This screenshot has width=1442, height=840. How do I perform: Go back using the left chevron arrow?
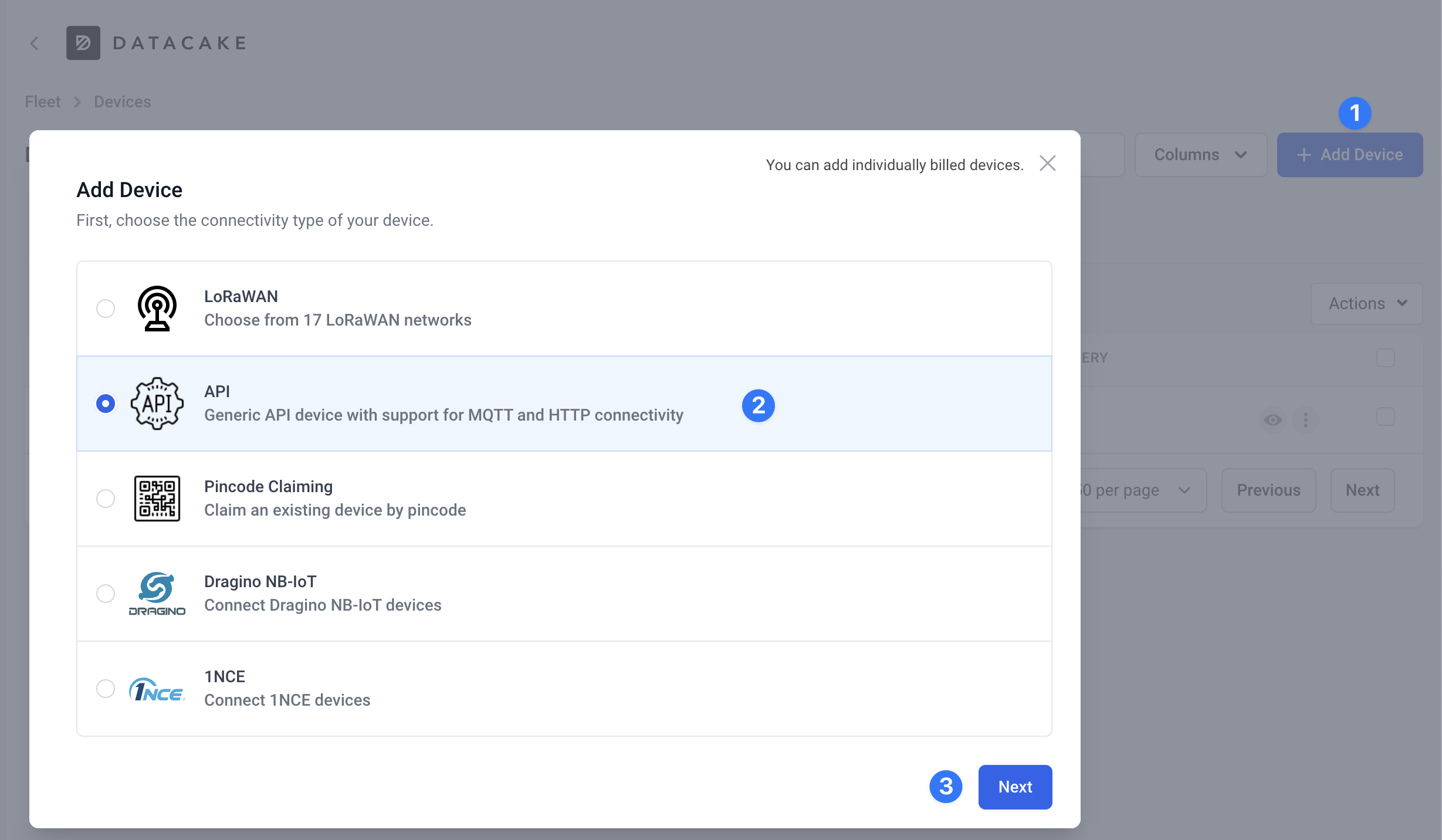(x=35, y=43)
